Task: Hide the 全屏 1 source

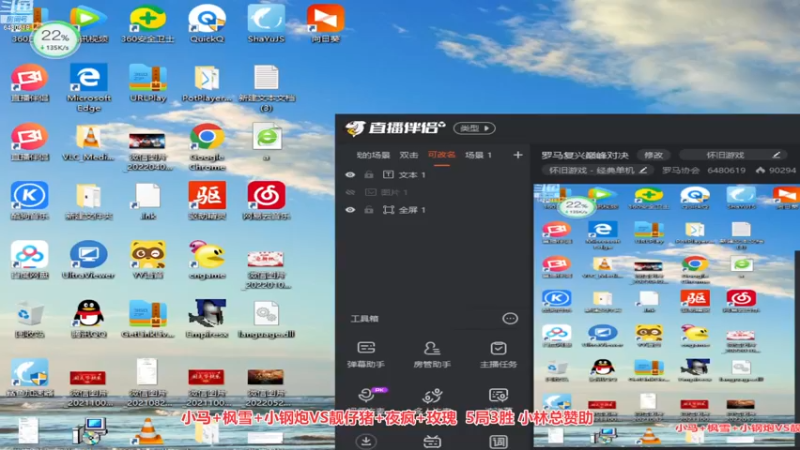Action: point(350,210)
